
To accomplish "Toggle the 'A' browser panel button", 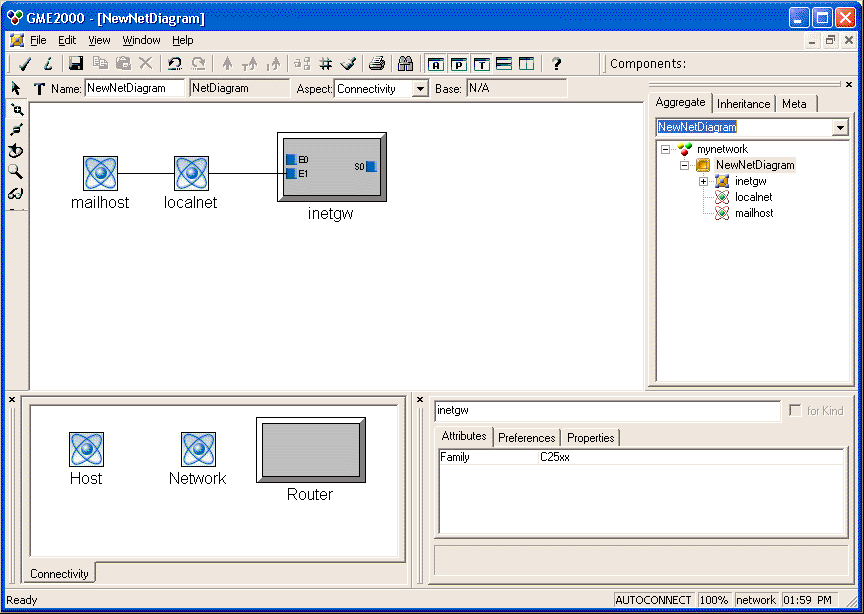I will pyautogui.click(x=436, y=64).
